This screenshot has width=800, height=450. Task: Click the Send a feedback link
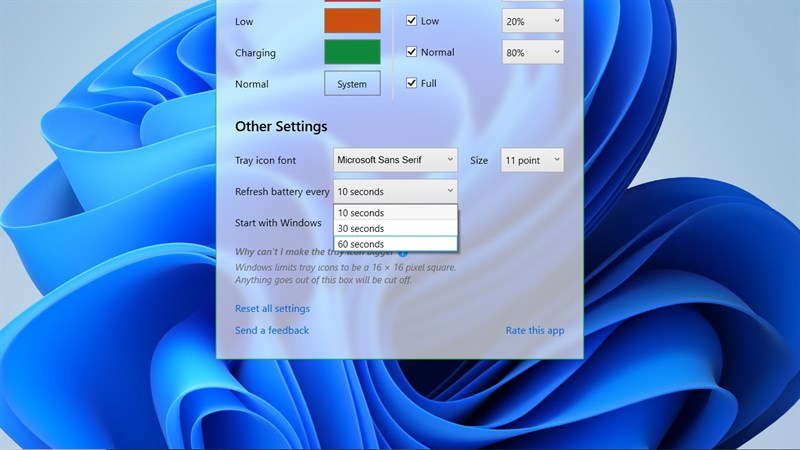pyautogui.click(x=271, y=330)
